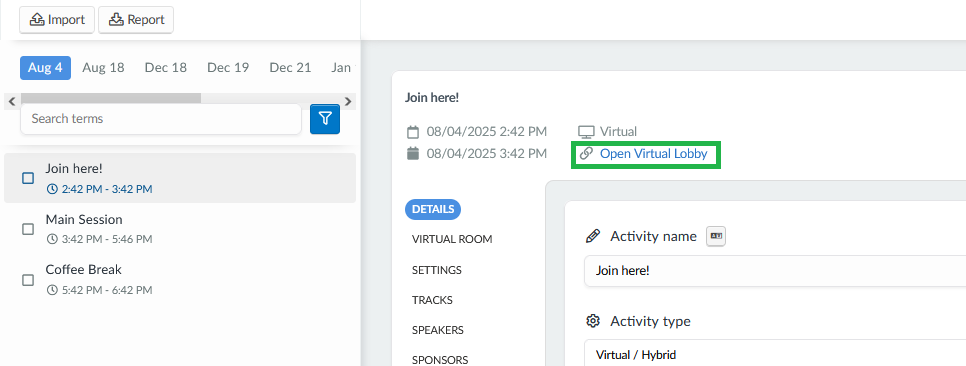Image resolution: width=966 pixels, height=366 pixels.
Task: Click the horizontal date scrollbar thumb
Action: click(111, 98)
